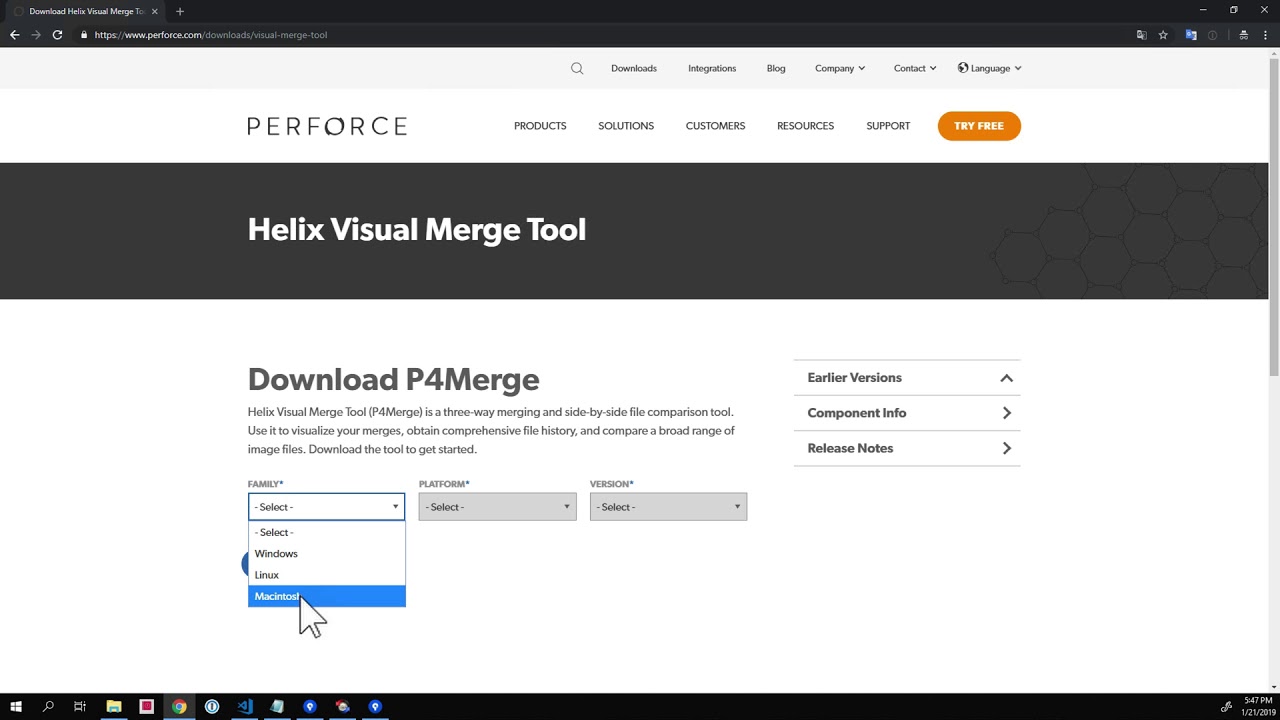Choose the '- Select -' option in list
This screenshot has width=1280, height=720.
pos(326,532)
